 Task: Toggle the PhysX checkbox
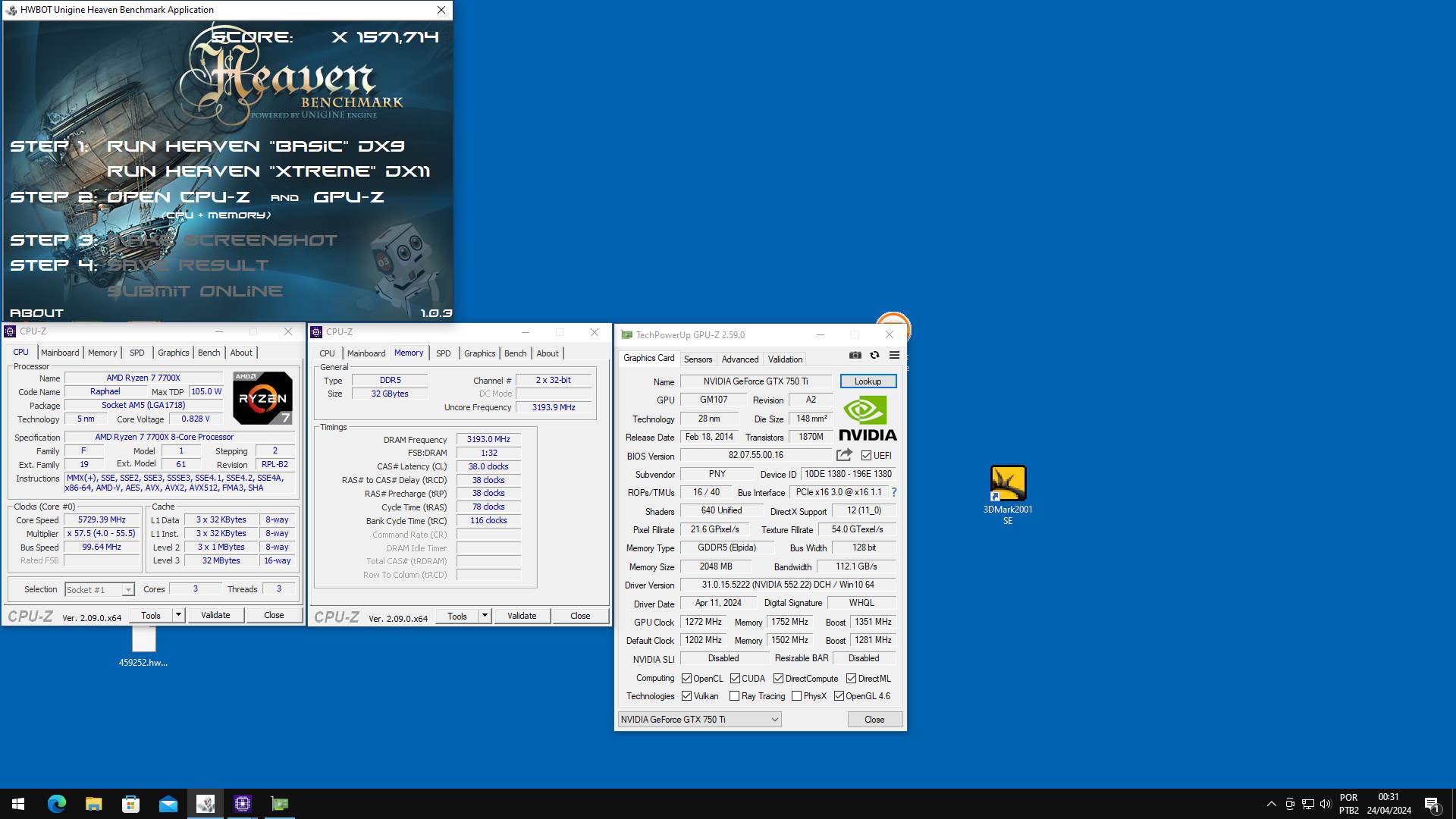796,696
